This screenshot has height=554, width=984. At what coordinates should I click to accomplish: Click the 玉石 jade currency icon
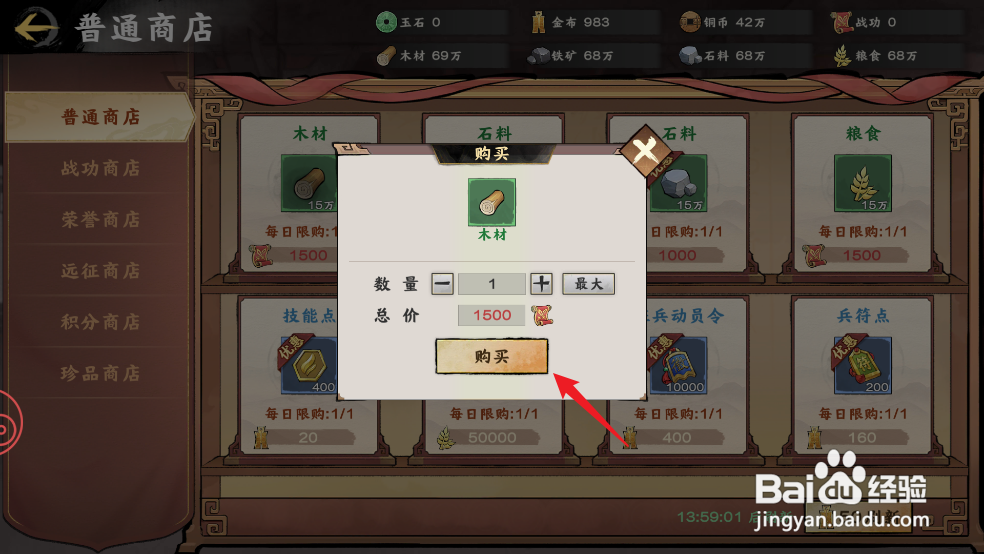click(386, 22)
